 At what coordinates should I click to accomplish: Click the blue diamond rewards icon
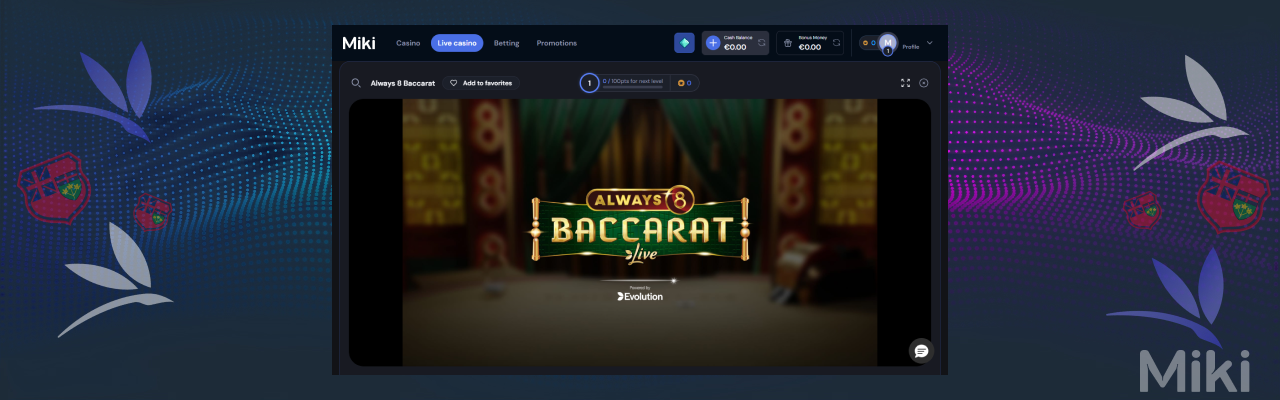[684, 43]
